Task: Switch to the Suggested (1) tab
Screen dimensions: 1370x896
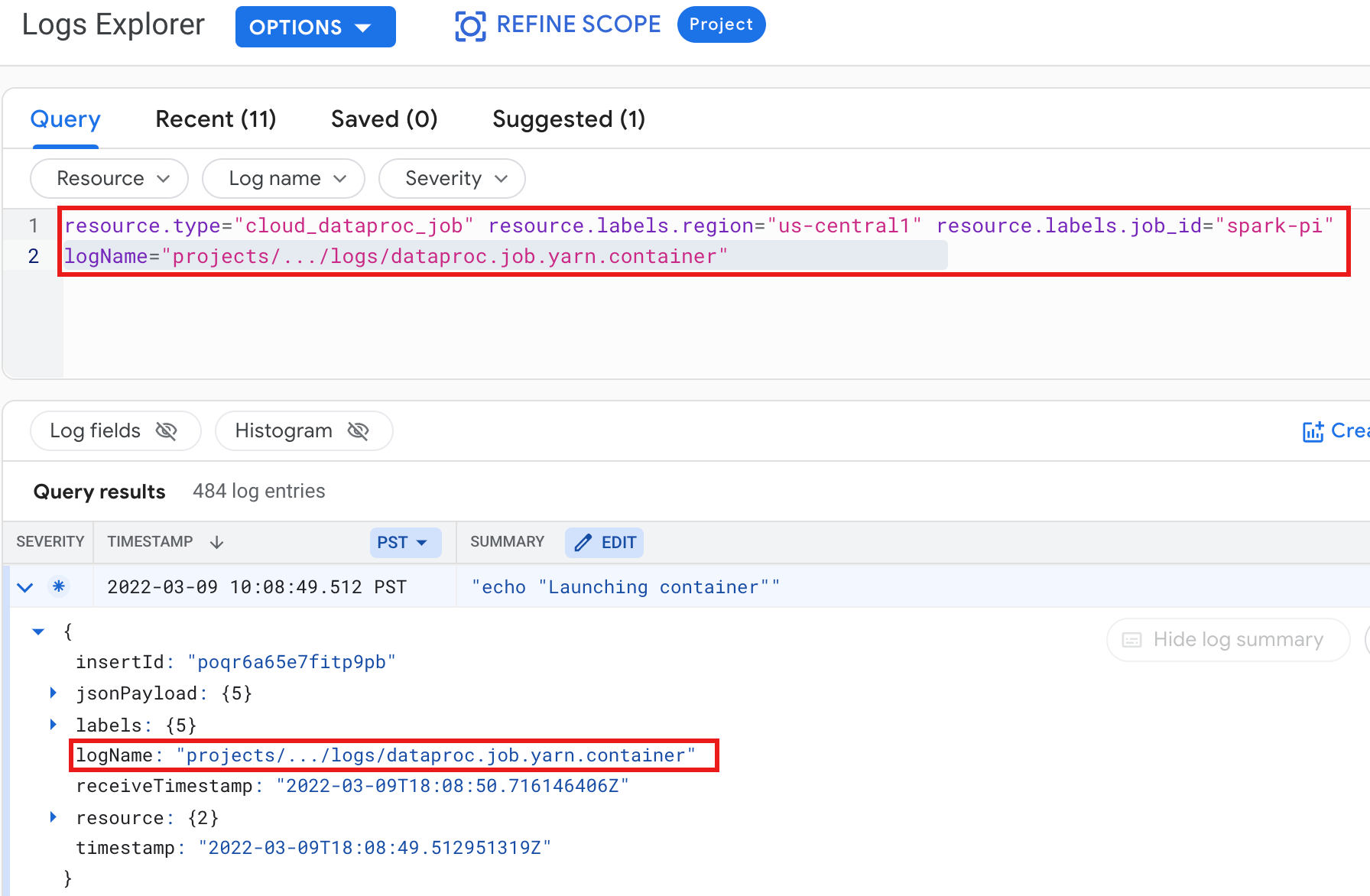Action: pyautogui.click(x=568, y=119)
